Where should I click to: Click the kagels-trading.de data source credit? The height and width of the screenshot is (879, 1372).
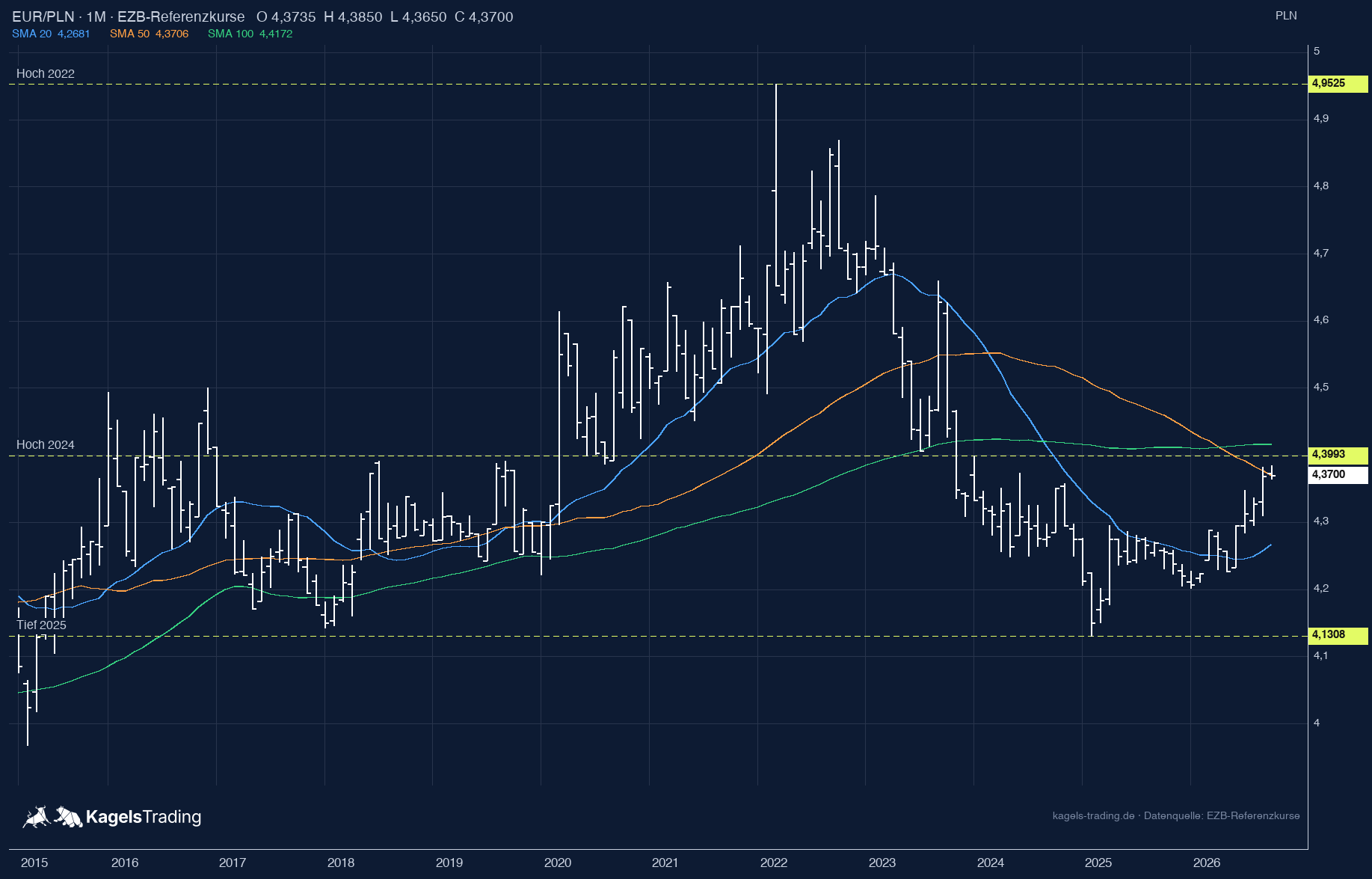tap(1176, 815)
